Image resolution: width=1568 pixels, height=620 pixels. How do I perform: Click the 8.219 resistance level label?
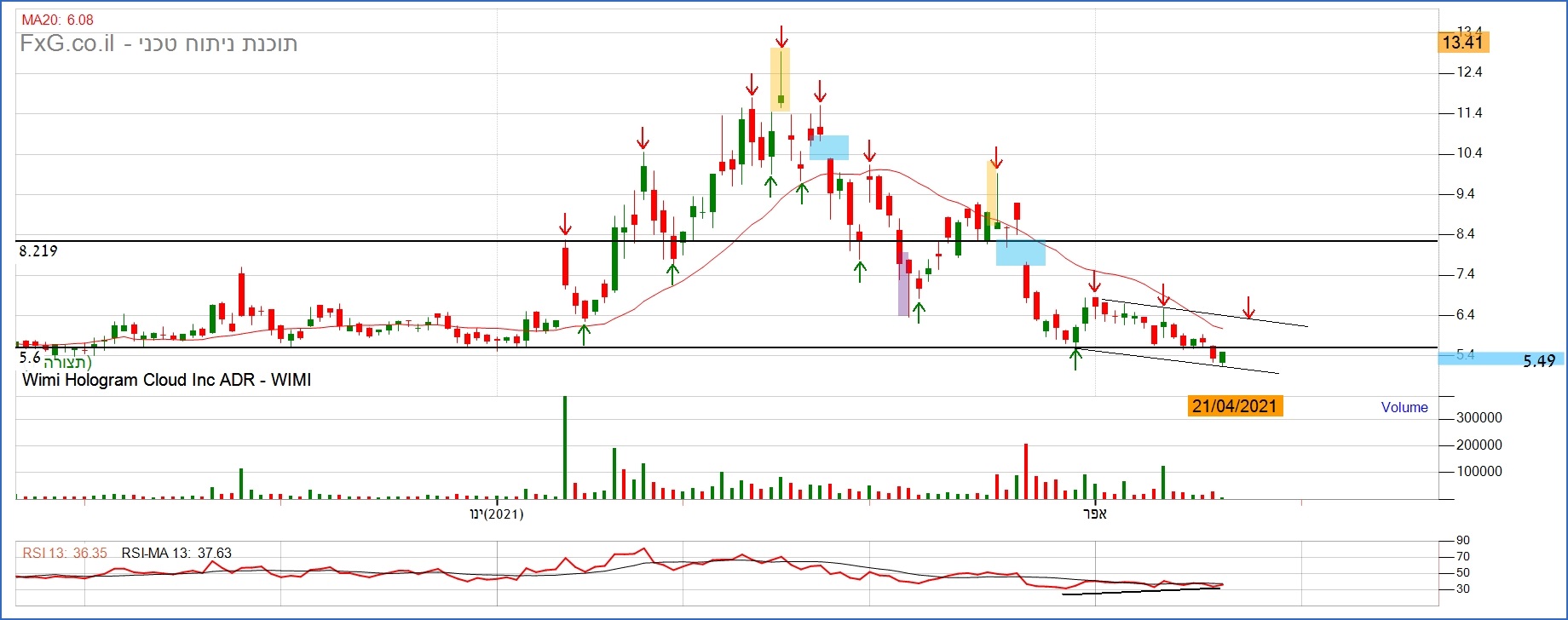(38, 251)
